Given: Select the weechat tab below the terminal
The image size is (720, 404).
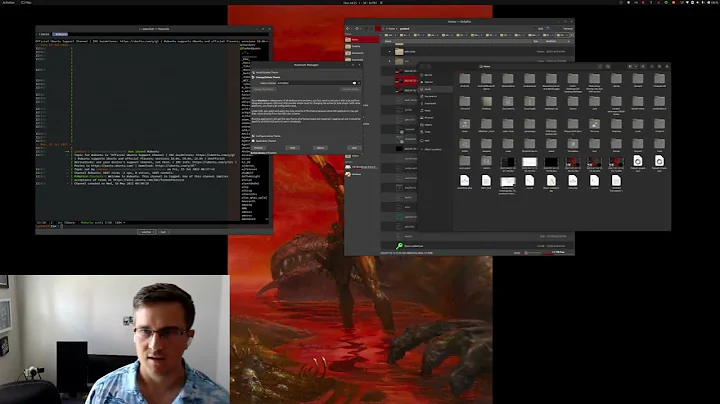Looking at the screenshot, I should (x=146, y=232).
